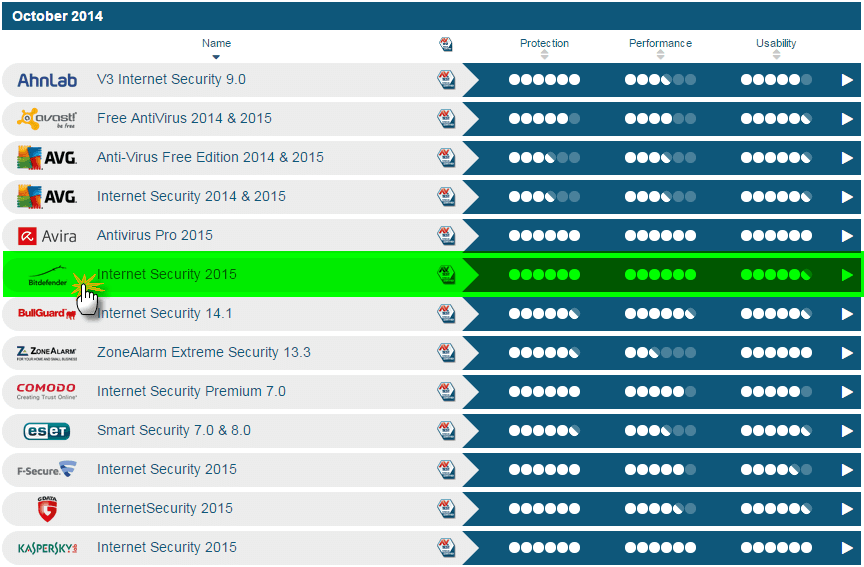The width and height of the screenshot is (864, 567).
Task: Click the G DATA shield logo
Action: click(x=47, y=509)
